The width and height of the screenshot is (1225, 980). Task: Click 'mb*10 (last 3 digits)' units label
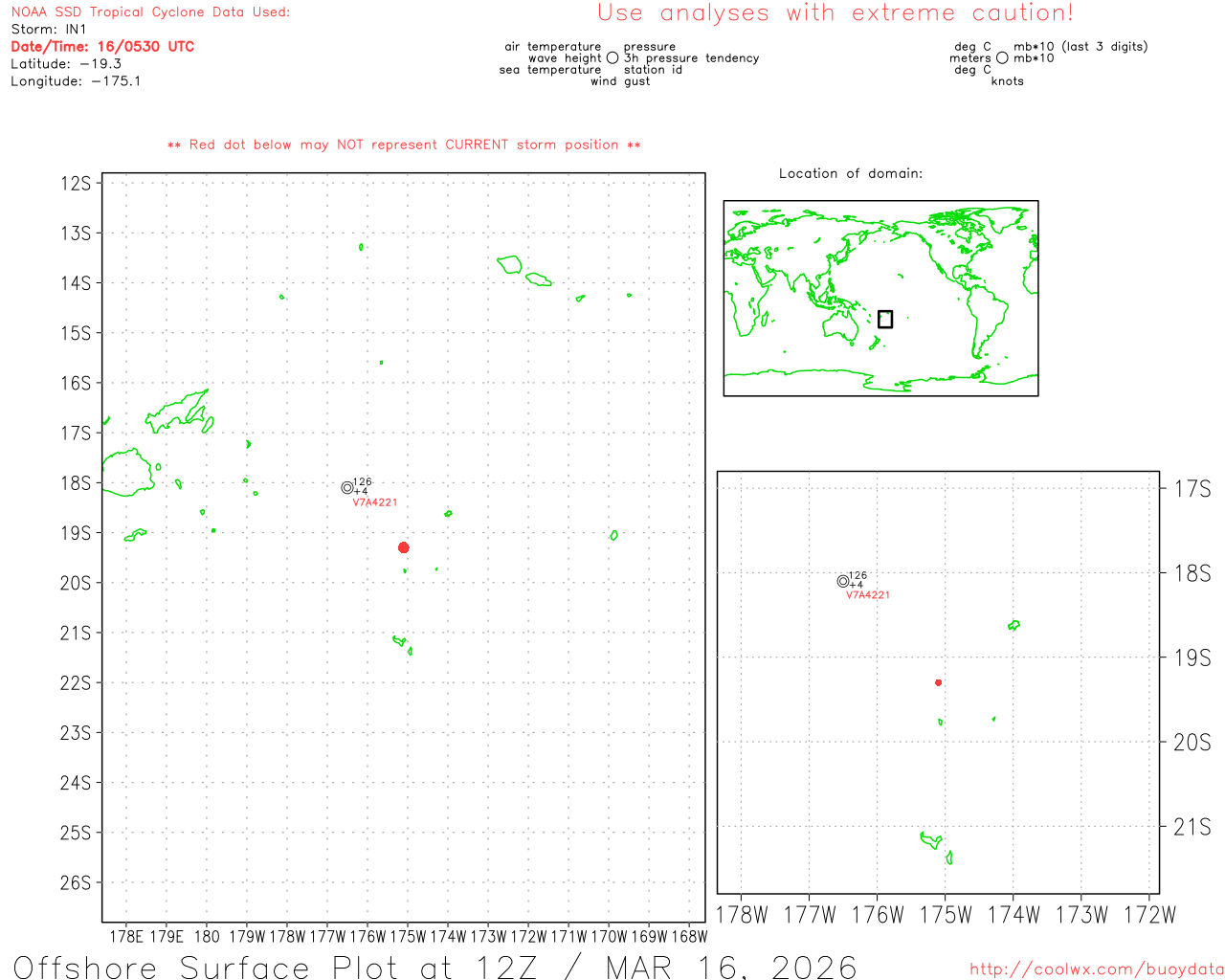(1080, 47)
